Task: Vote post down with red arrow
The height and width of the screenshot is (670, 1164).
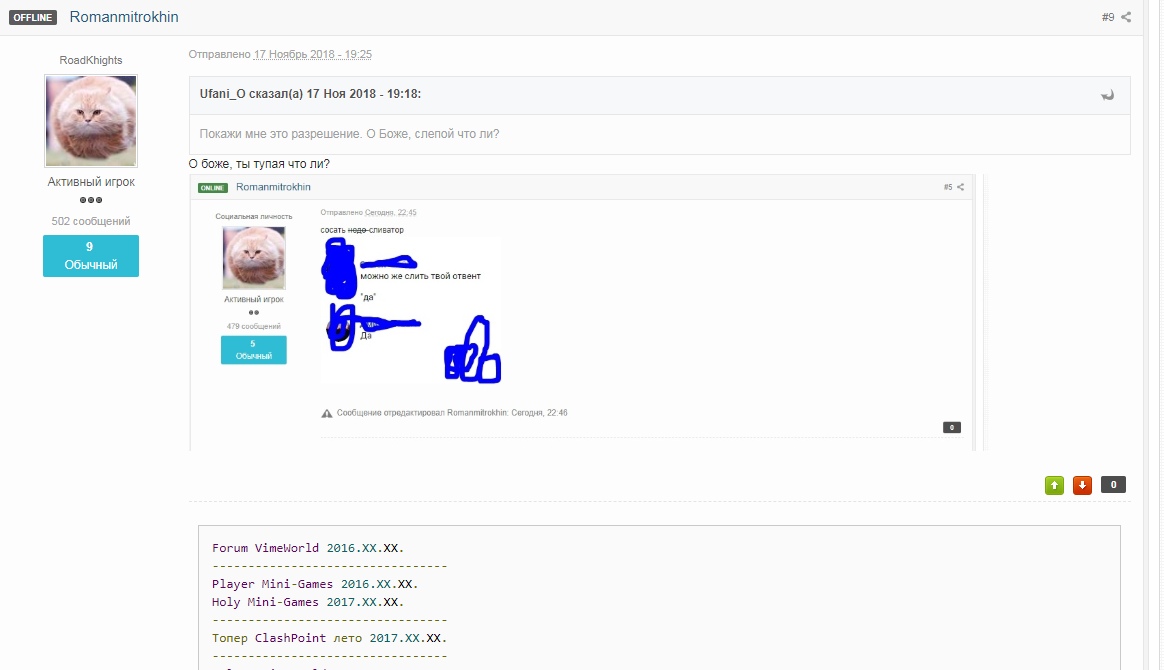Action: click(x=1082, y=485)
